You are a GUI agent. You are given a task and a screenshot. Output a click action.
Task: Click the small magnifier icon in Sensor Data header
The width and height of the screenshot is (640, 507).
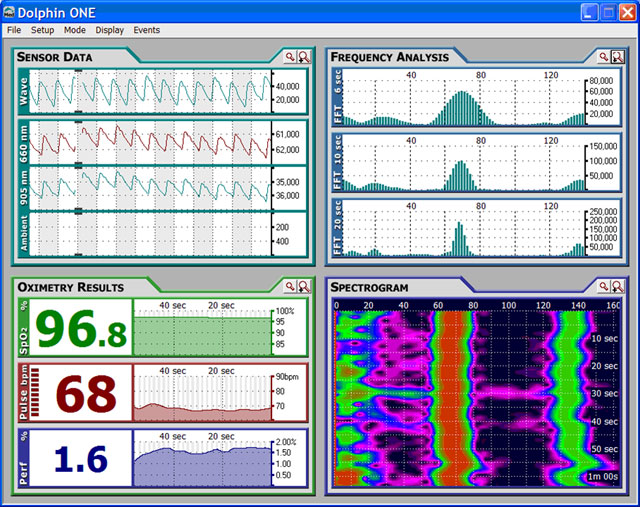[x=290, y=58]
